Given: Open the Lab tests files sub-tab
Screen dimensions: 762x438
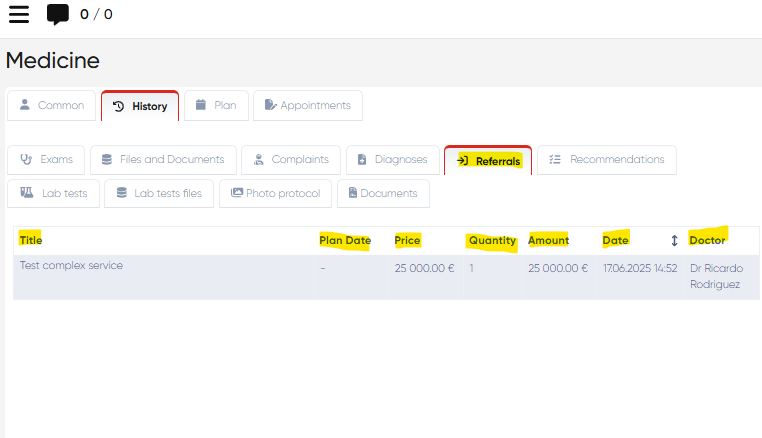Looking at the screenshot, I should click(158, 194).
